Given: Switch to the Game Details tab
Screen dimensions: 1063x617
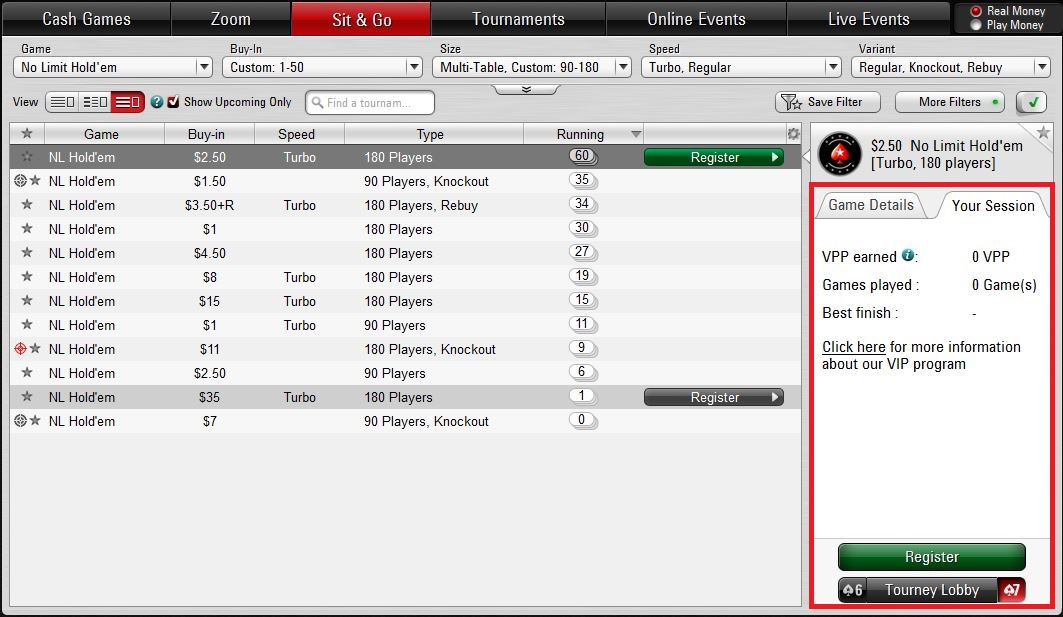Looking at the screenshot, I should 871,205.
